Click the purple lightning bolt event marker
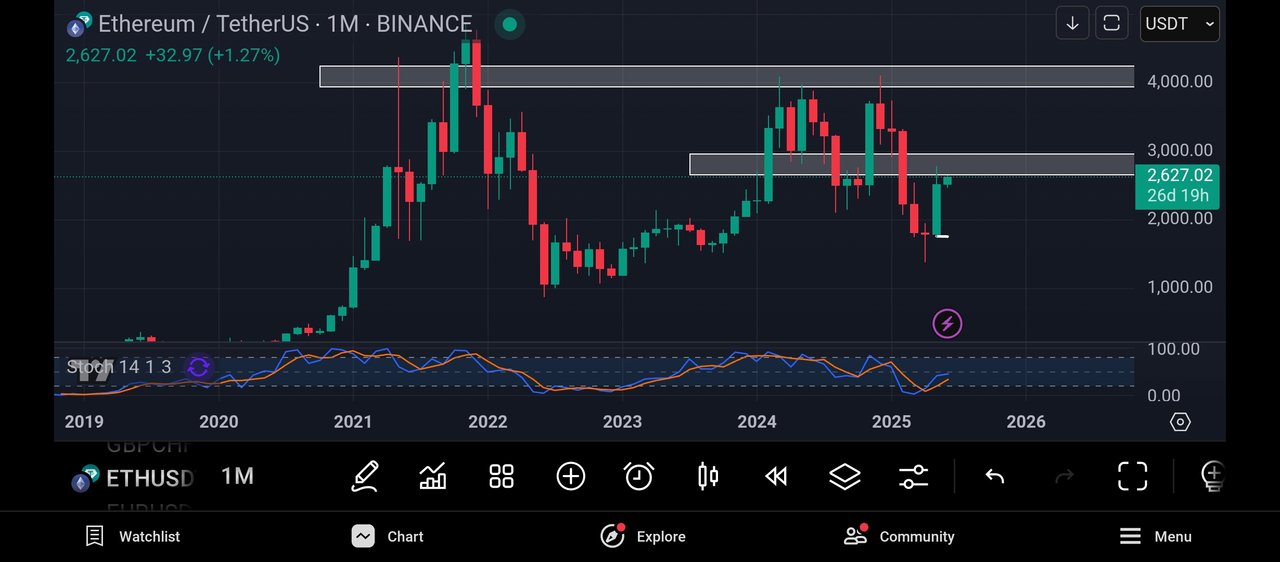The height and width of the screenshot is (562, 1280). click(x=947, y=324)
